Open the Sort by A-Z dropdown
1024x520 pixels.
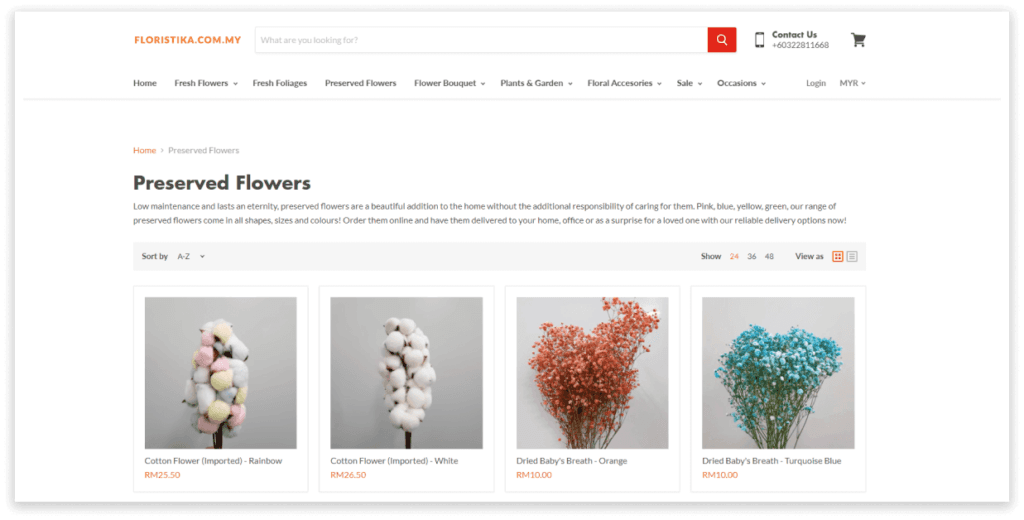click(x=191, y=257)
